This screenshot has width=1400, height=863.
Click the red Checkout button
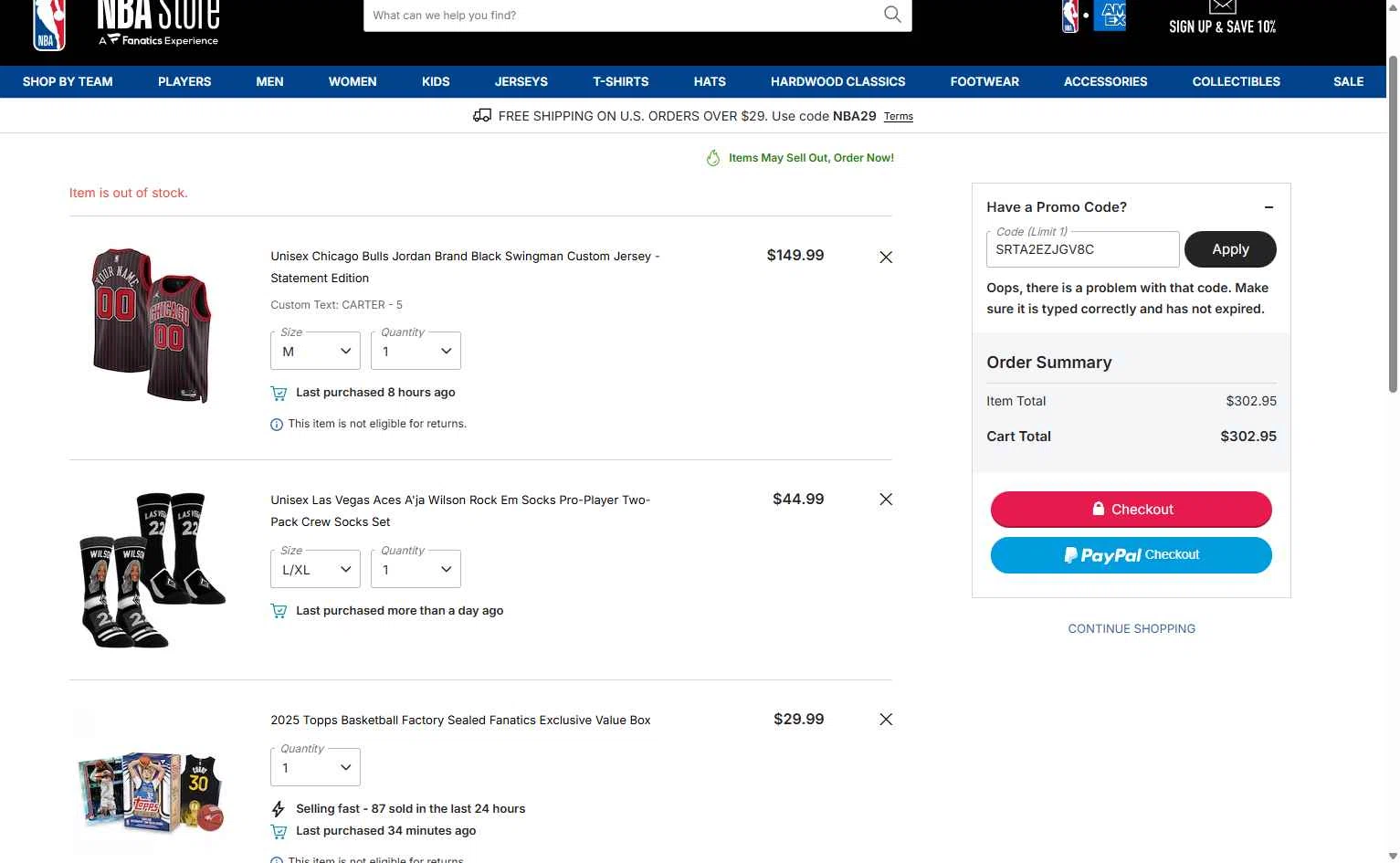(1132, 510)
